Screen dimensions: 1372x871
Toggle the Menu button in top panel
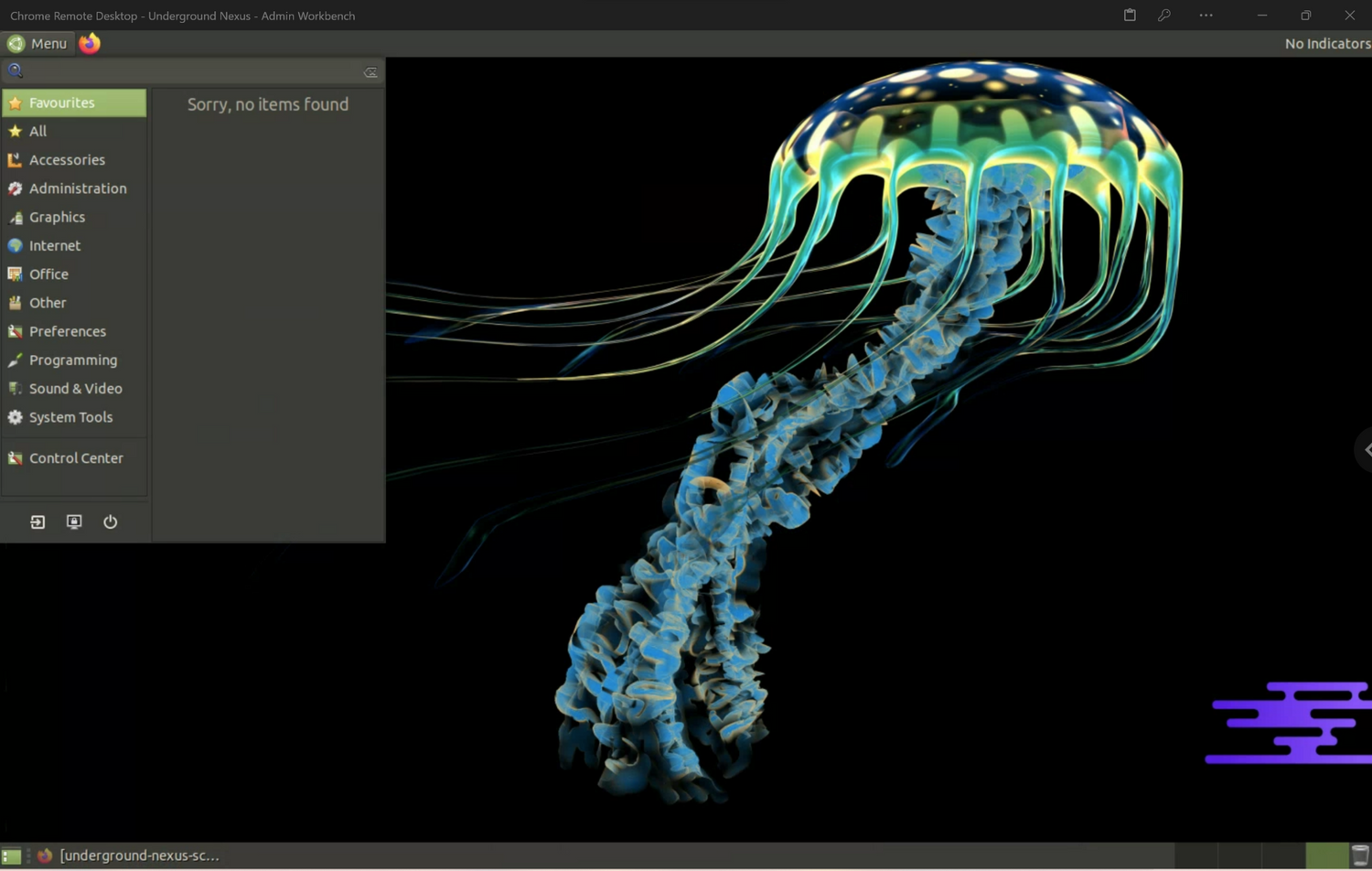tap(38, 43)
